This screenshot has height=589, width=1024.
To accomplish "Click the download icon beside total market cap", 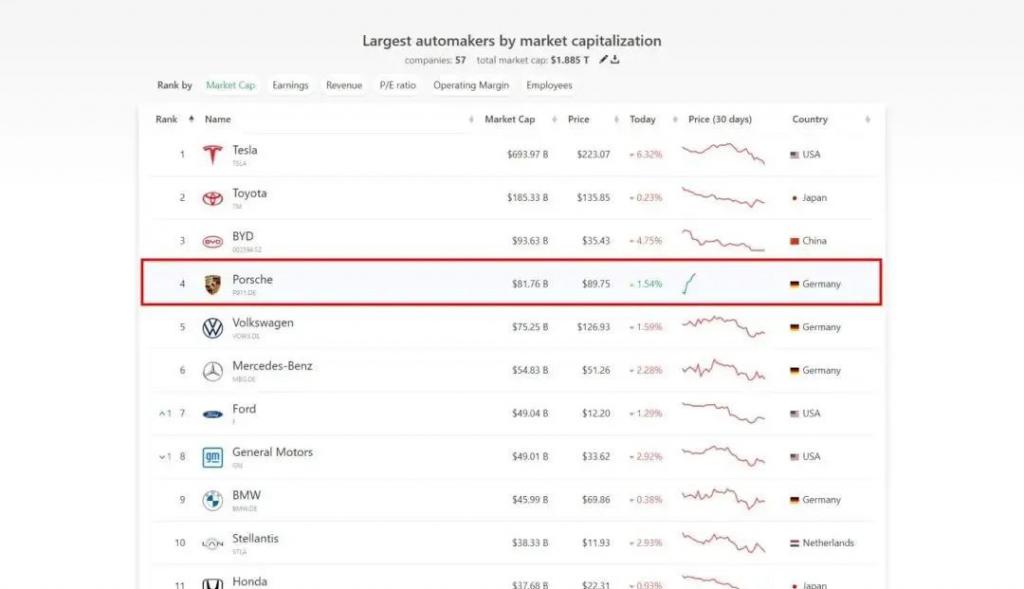I will coord(616,60).
